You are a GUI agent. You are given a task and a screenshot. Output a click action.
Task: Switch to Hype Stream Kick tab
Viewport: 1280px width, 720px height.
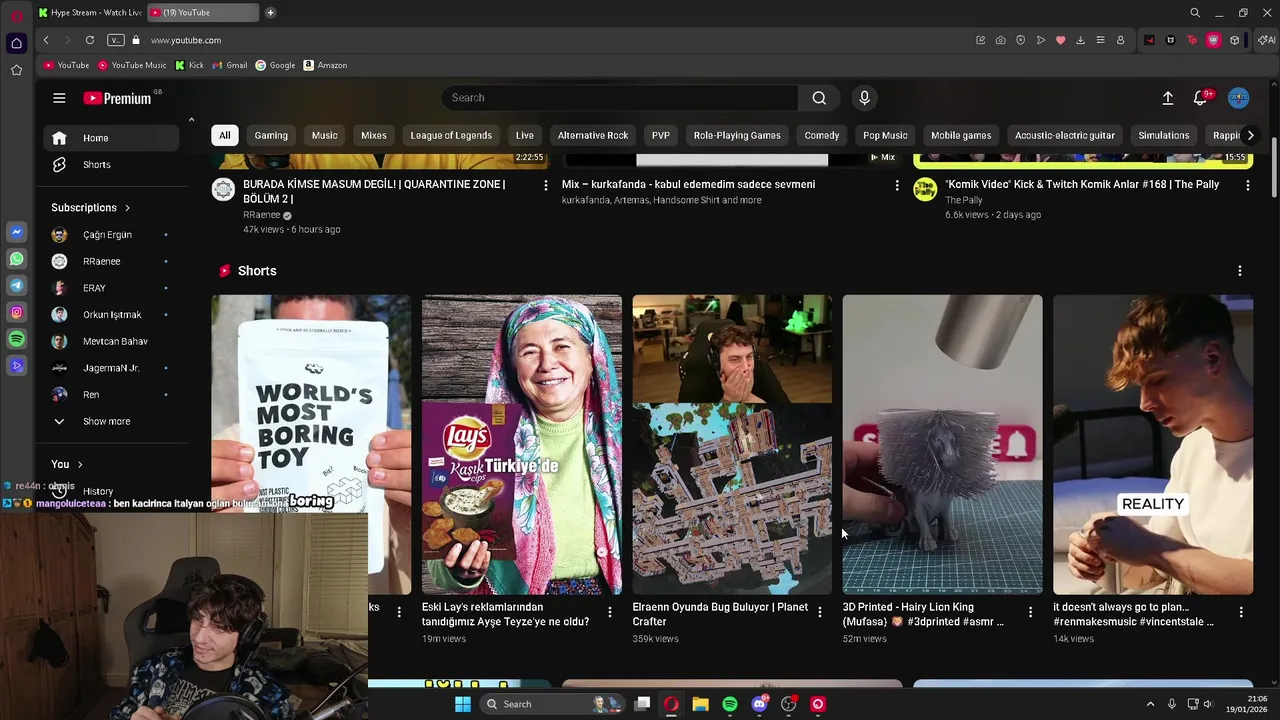pyautogui.click(x=90, y=13)
